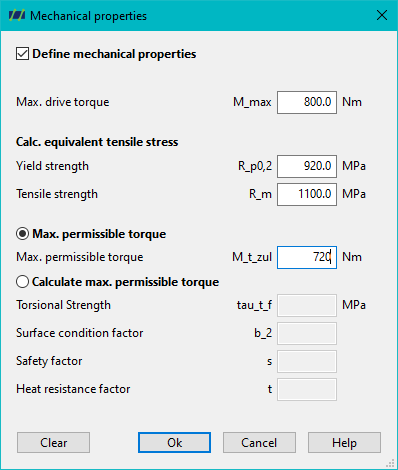The height and width of the screenshot is (470, 398).
Task: Confirm with the Ok button
Action: tap(174, 443)
